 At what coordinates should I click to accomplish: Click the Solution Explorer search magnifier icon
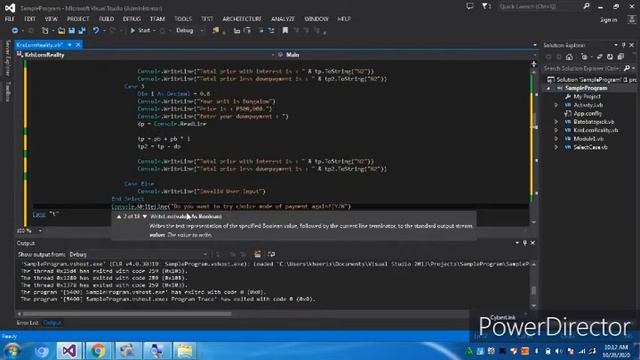click(627, 68)
